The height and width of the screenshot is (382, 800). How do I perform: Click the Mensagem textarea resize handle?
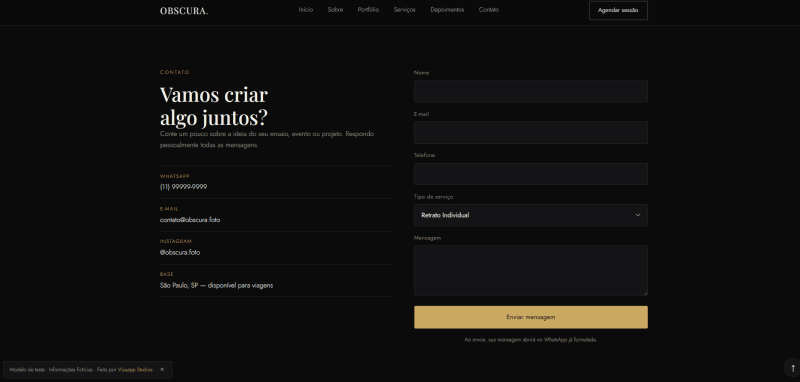coord(644,292)
